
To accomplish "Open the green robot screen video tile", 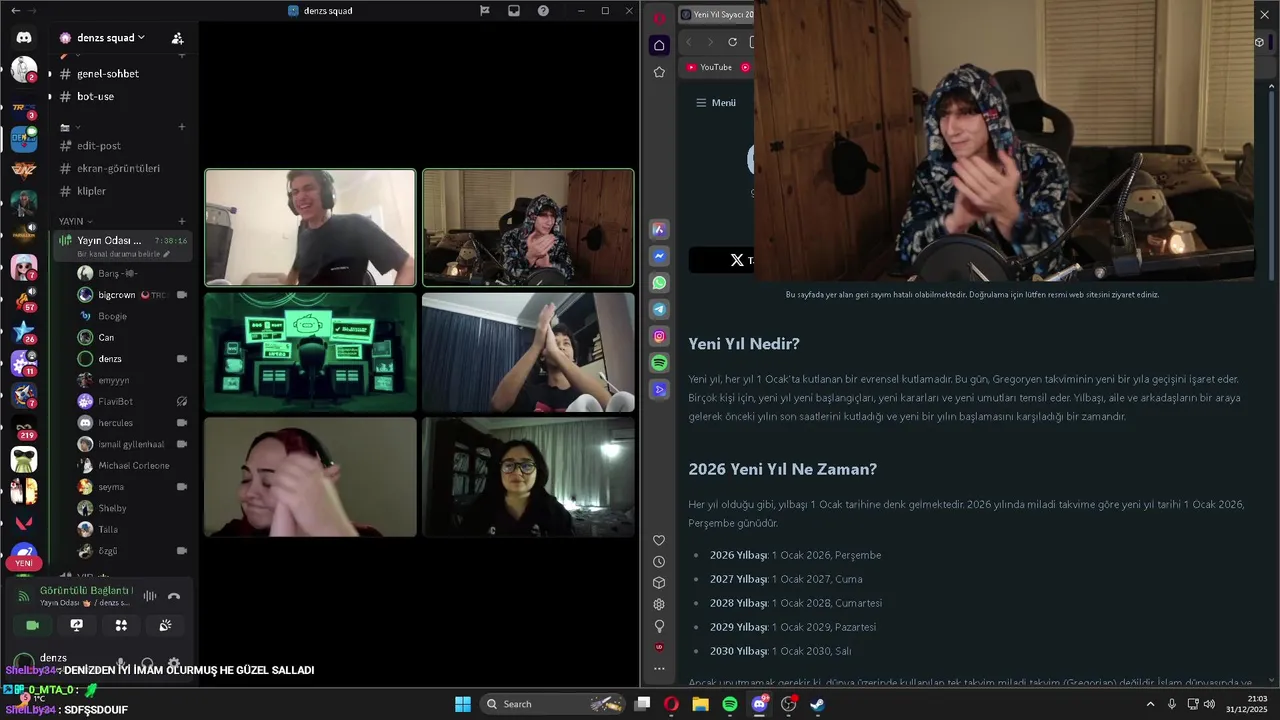I will (310, 352).
